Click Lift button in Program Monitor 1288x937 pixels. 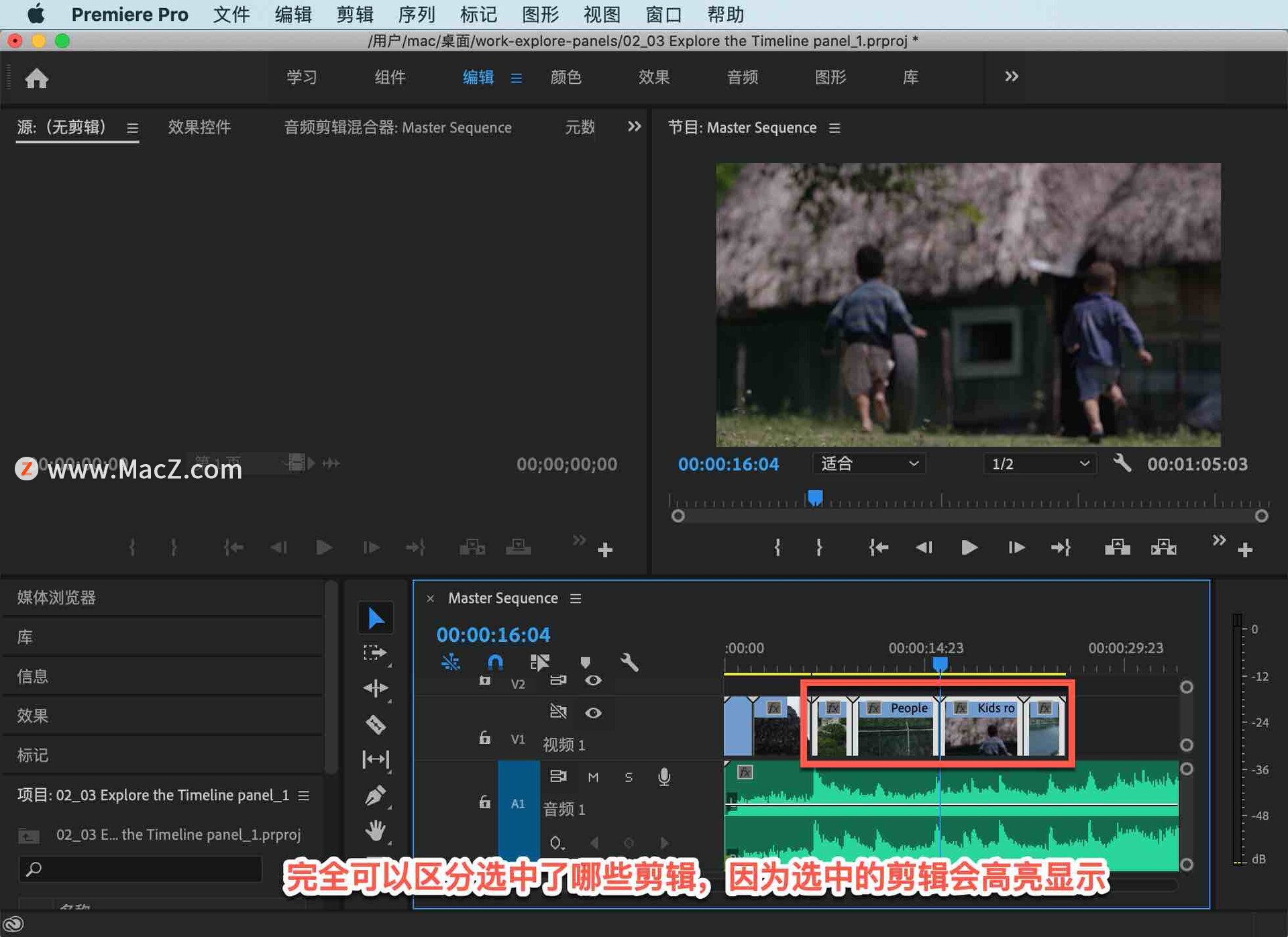pos(1118,548)
